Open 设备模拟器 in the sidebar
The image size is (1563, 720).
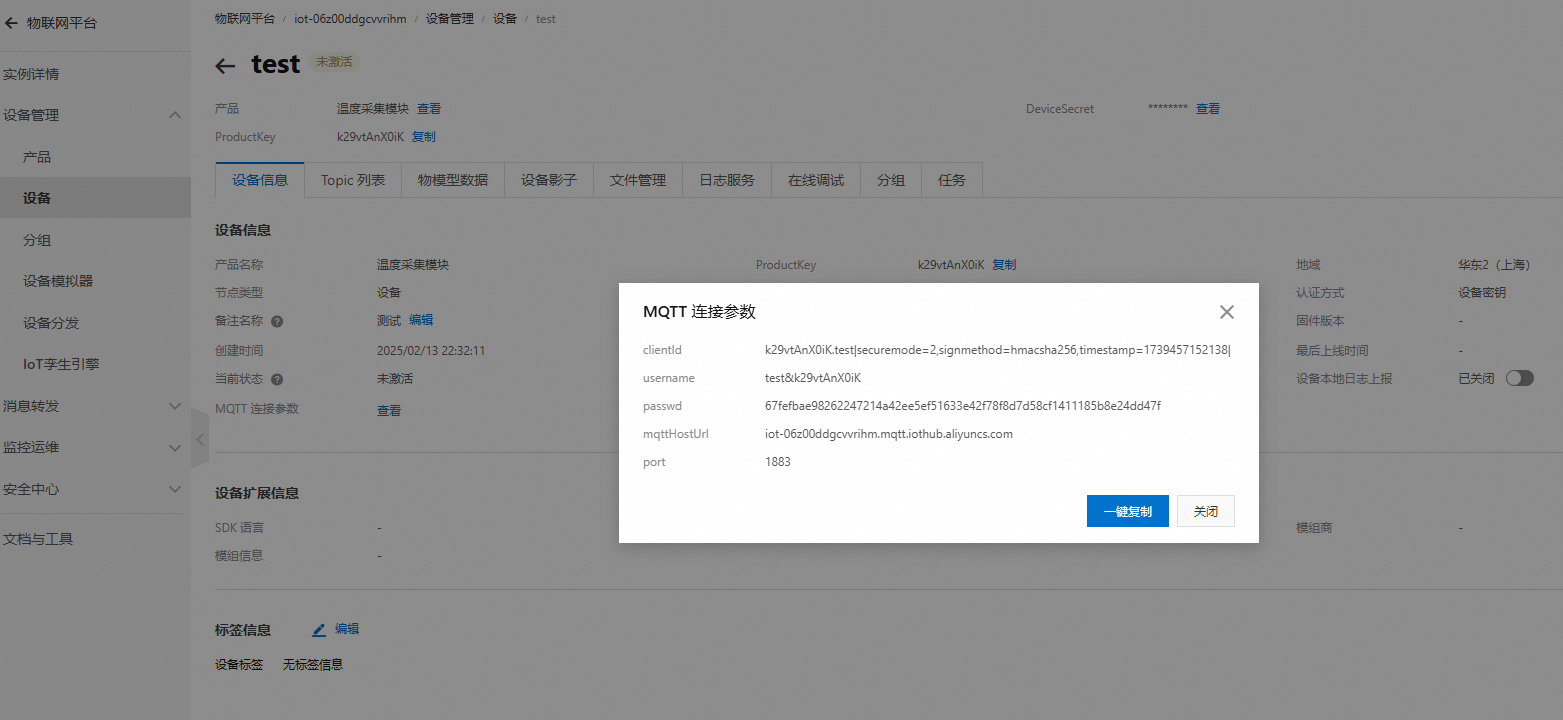58,281
